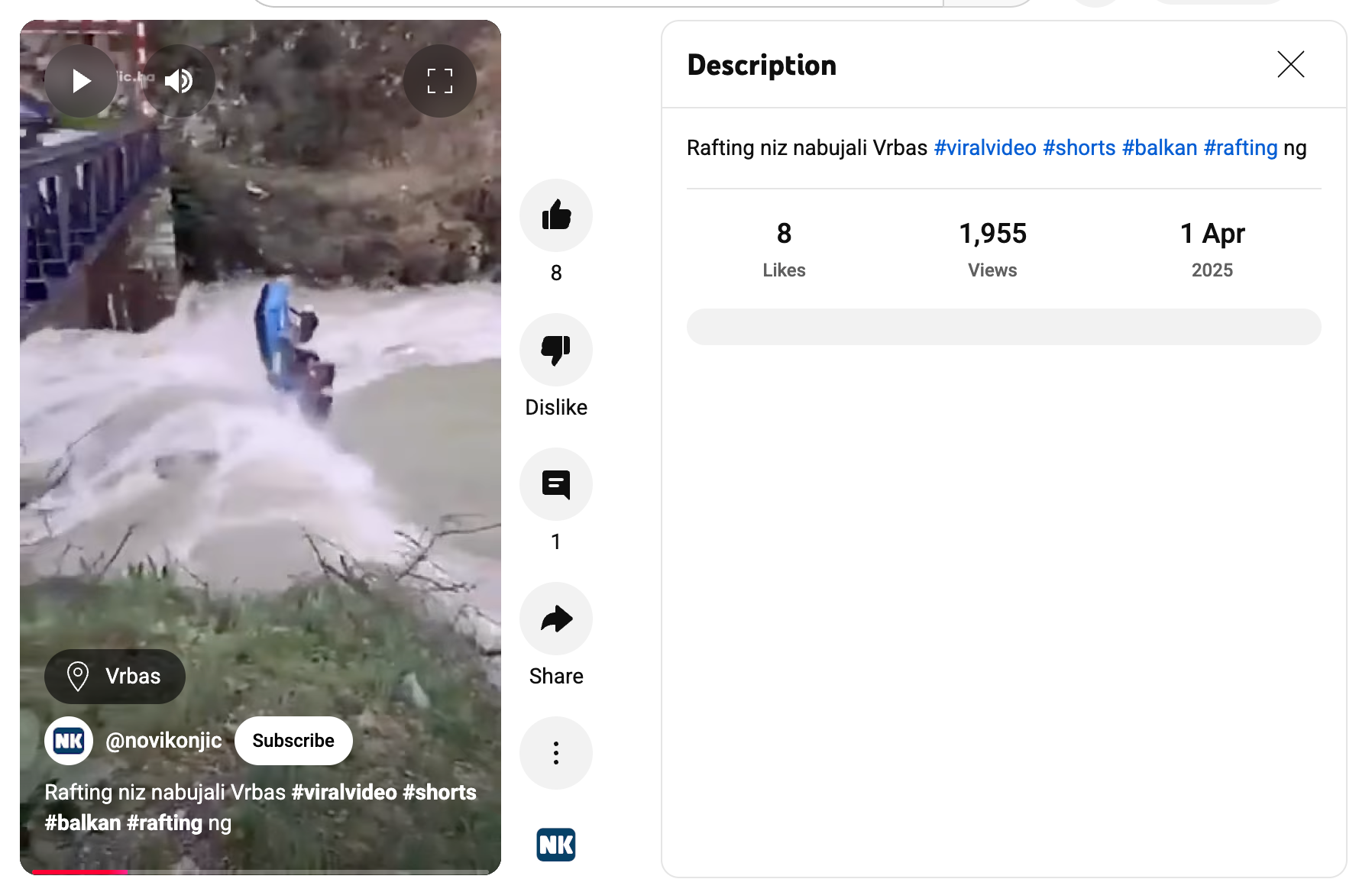Click the NK sound thumbnail below the menu

point(555,845)
